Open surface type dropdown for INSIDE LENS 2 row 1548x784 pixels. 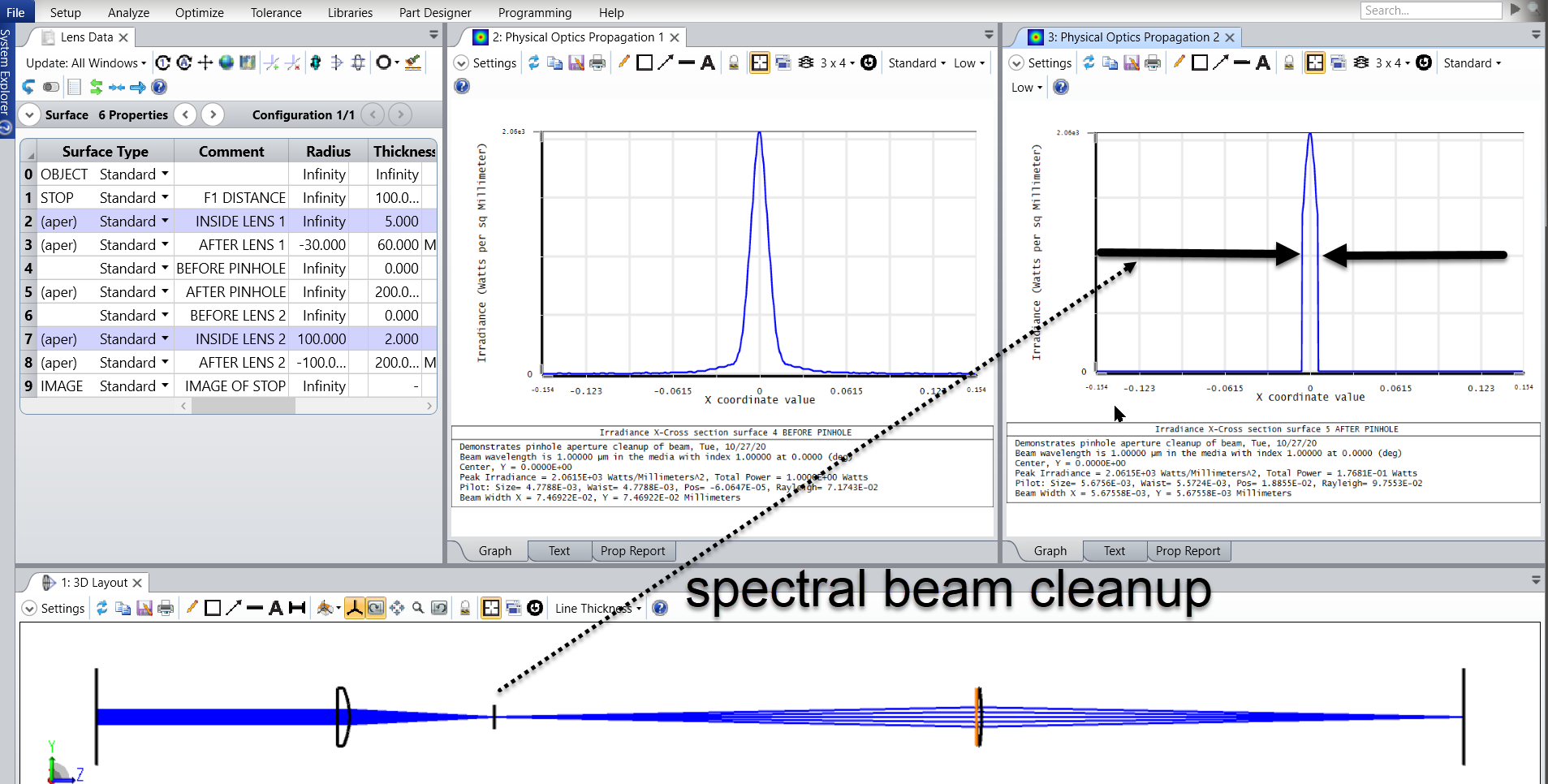pyautogui.click(x=165, y=338)
